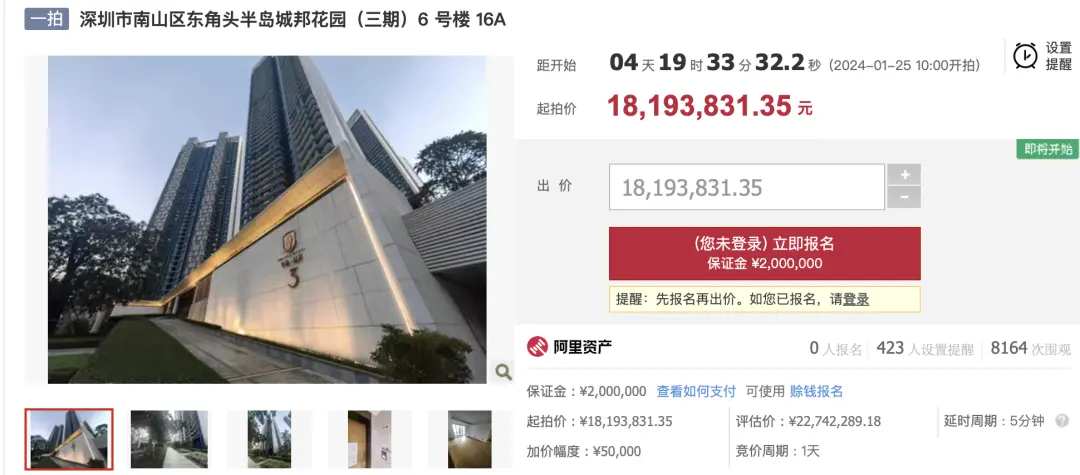The width and height of the screenshot is (1080, 475).
Task: Select the fifth thumbnail of the interior room
Action: coord(470,439)
